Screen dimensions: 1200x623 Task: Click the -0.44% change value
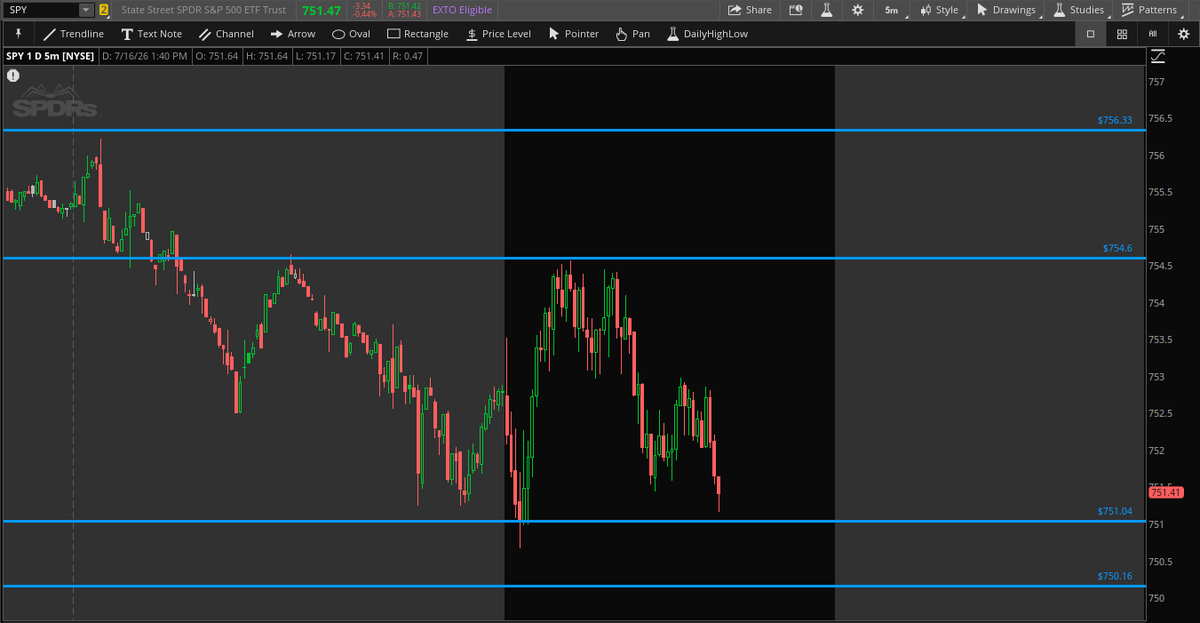pyautogui.click(x=366, y=14)
